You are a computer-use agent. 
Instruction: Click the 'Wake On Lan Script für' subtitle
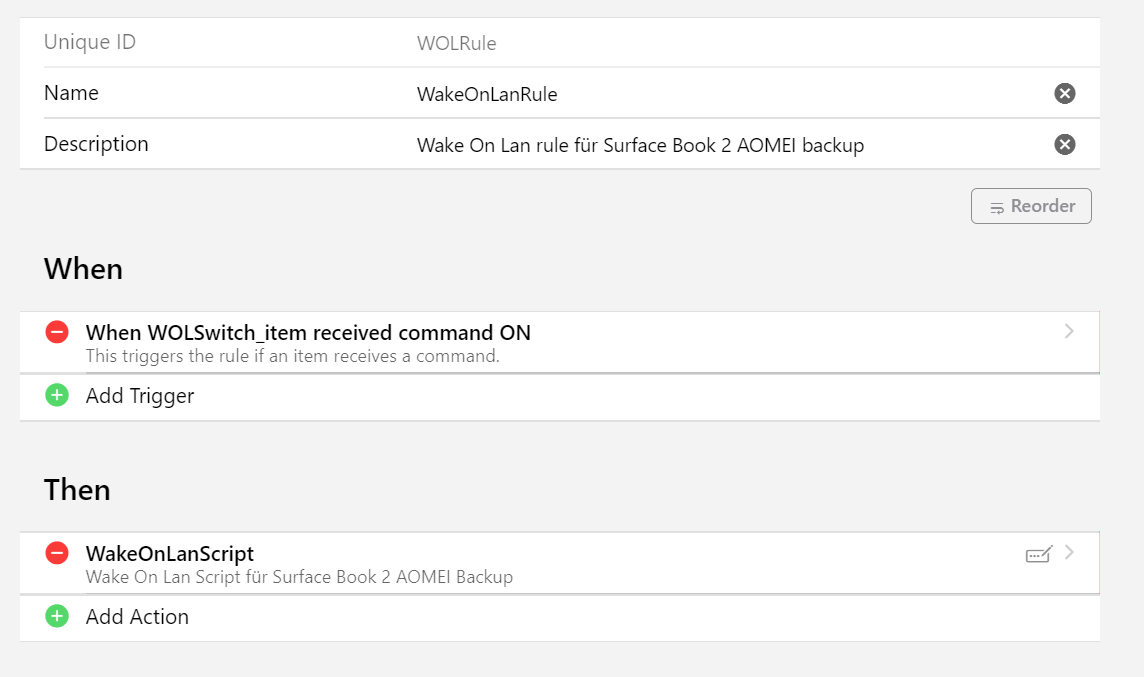299,577
